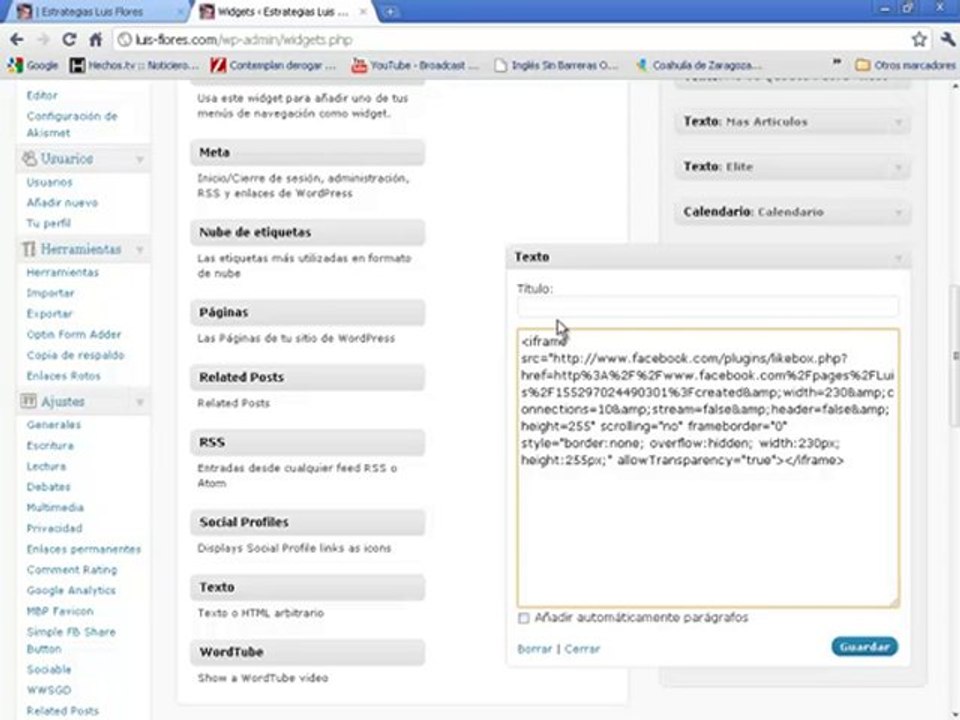960x720 pixels.
Task: Open the Otros marcadores folder
Action: coord(906,65)
